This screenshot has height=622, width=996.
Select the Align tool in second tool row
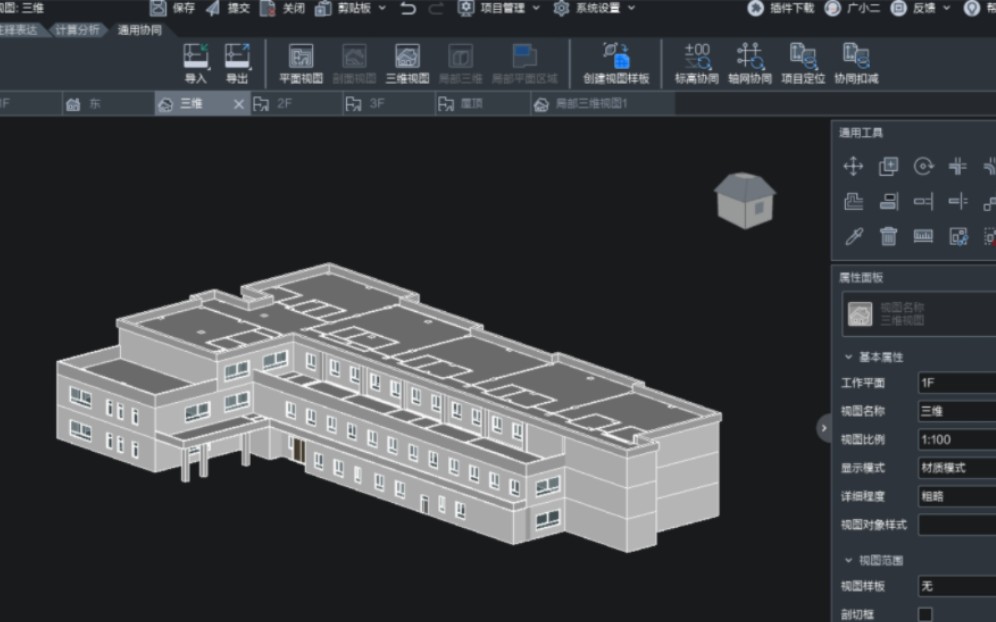click(888, 201)
